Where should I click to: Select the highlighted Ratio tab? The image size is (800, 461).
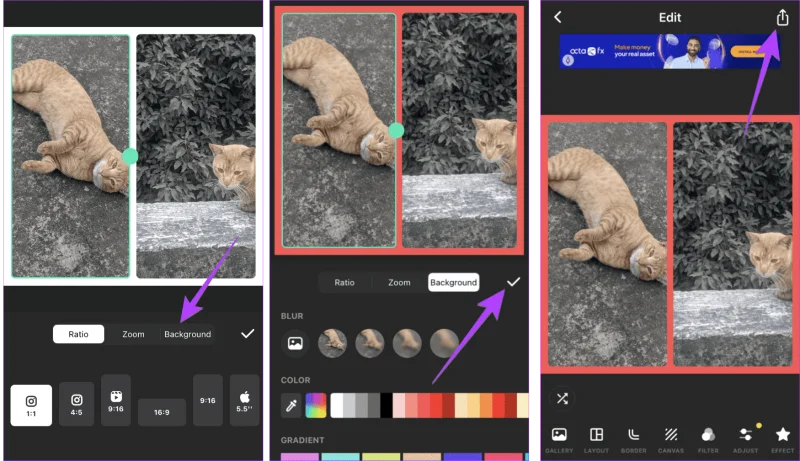click(79, 334)
